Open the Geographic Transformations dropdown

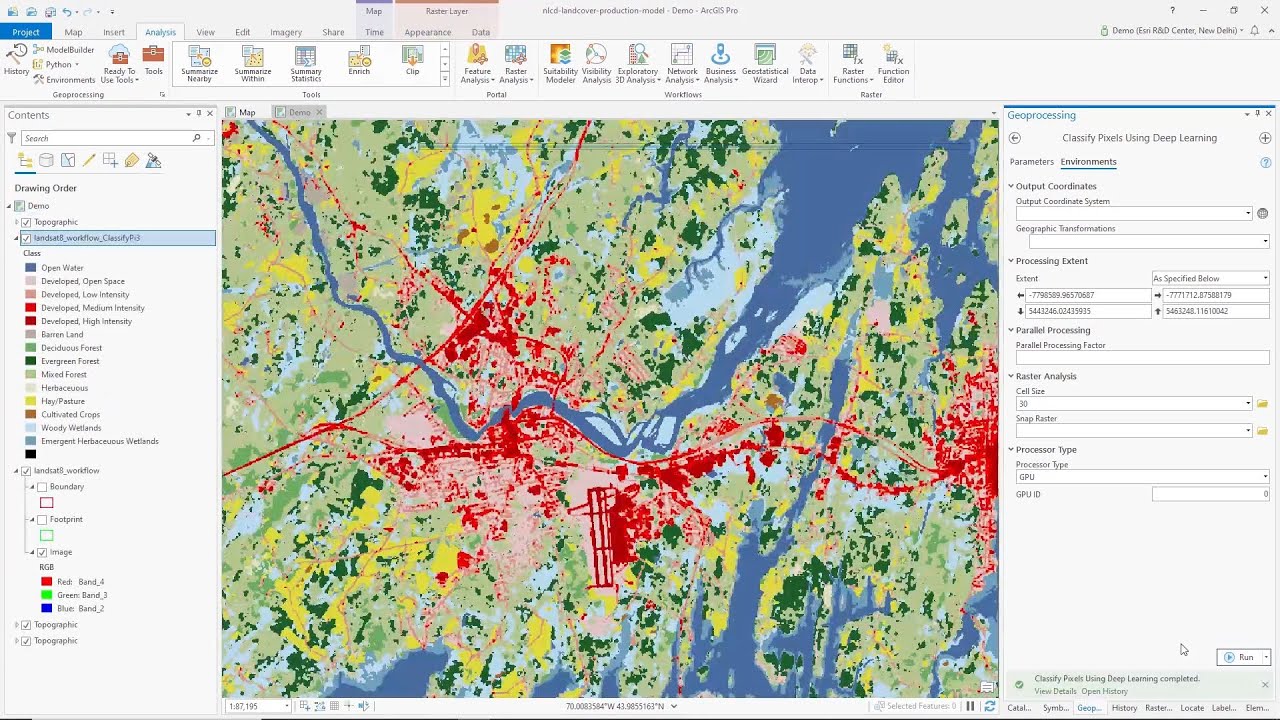pos(1149,241)
